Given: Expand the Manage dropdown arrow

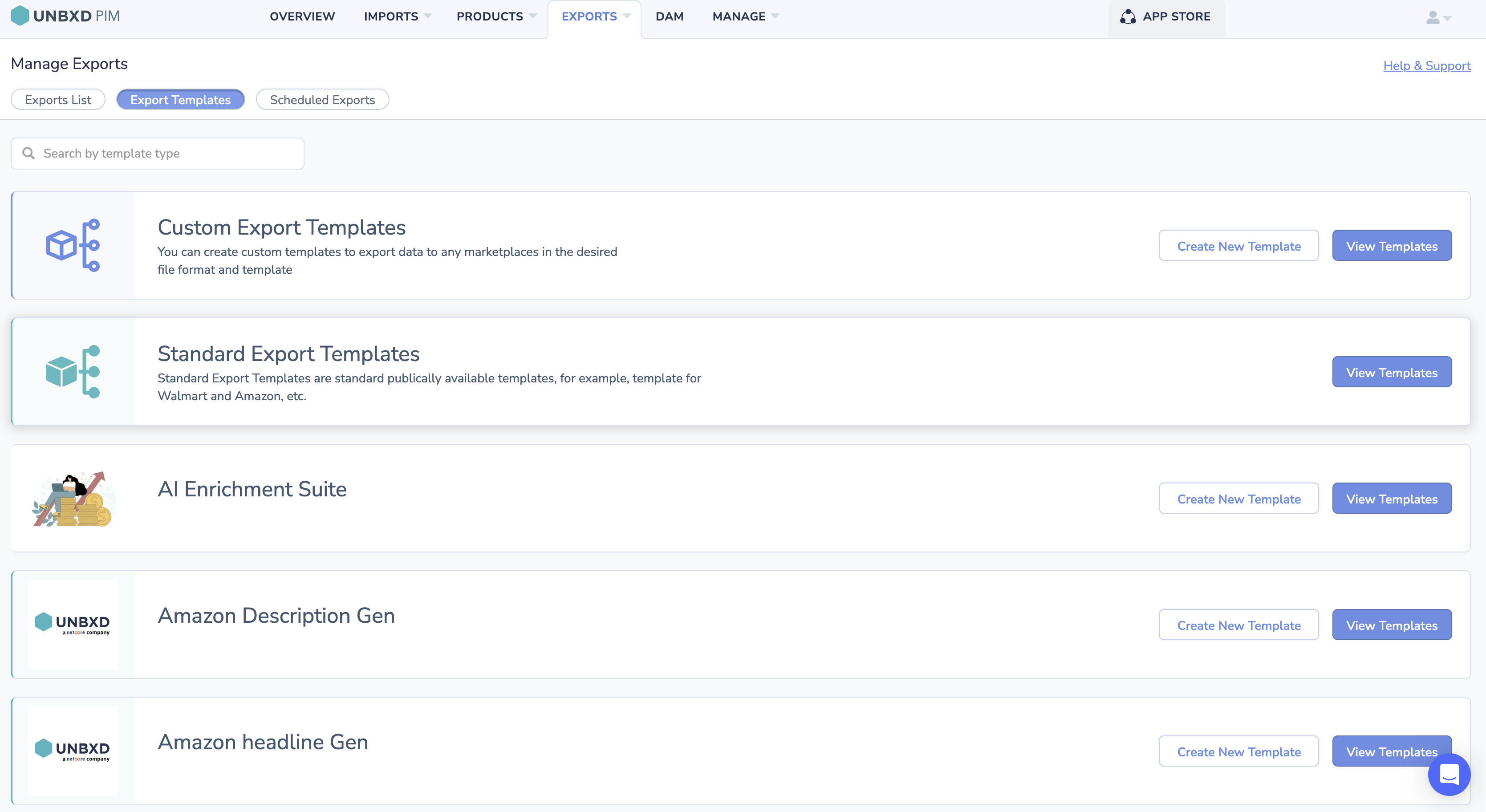Looking at the screenshot, I should tap(775, 16).
